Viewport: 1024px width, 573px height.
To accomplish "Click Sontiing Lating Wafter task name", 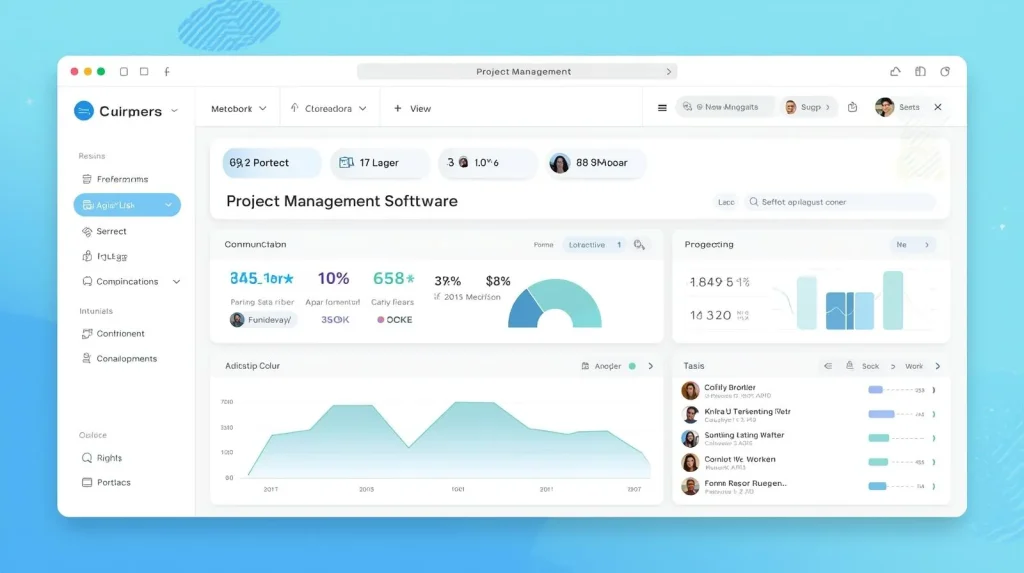I will 744,435.
